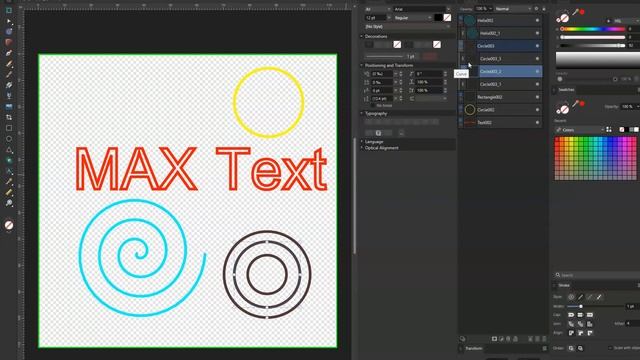Screen dimensions: 640x360
Task: Toggle visibility dot of Text002 layer
Action: click(537, 122)
